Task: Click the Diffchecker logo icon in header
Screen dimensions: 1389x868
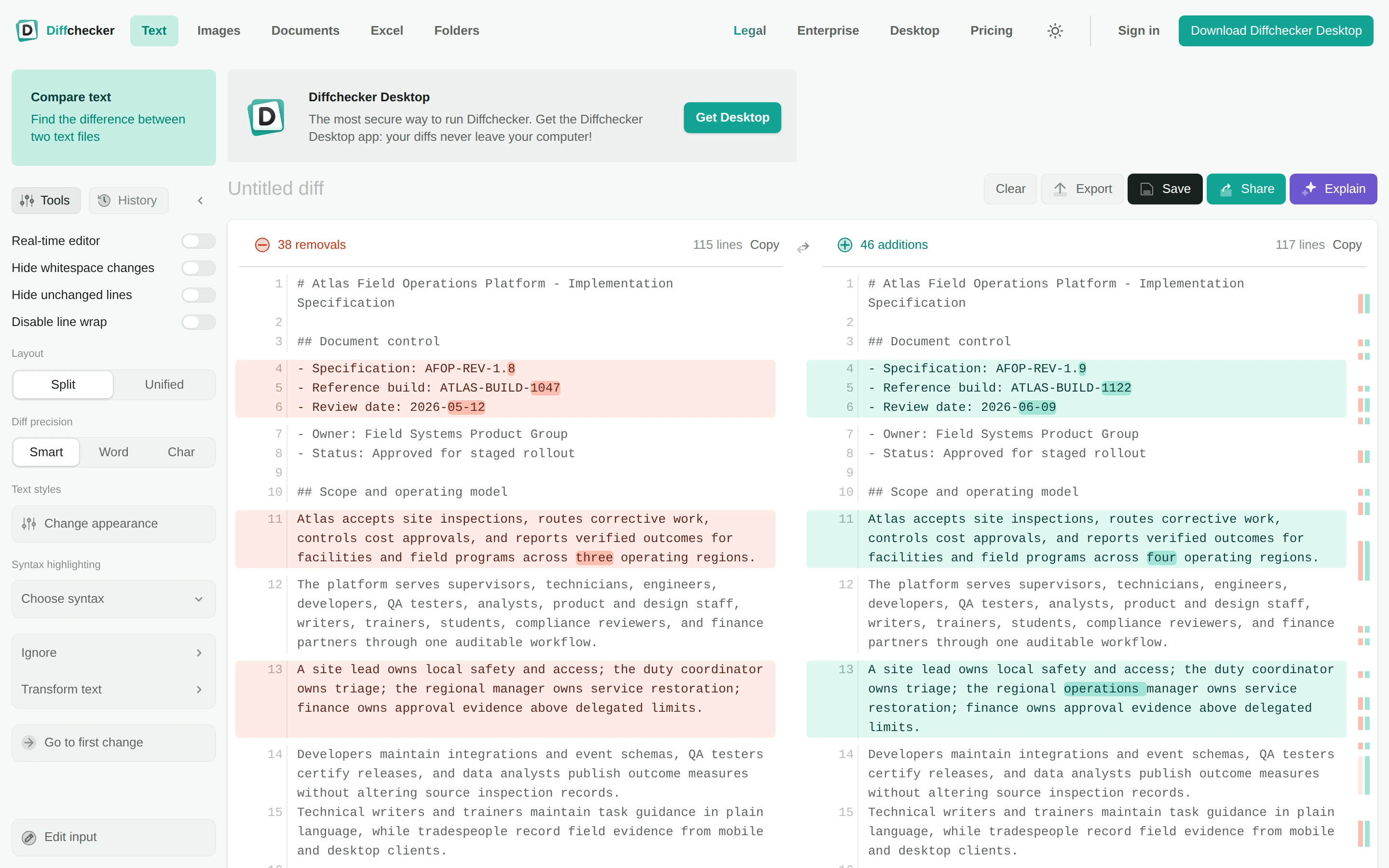Action: pyautogui.click(x=27, y=30)
